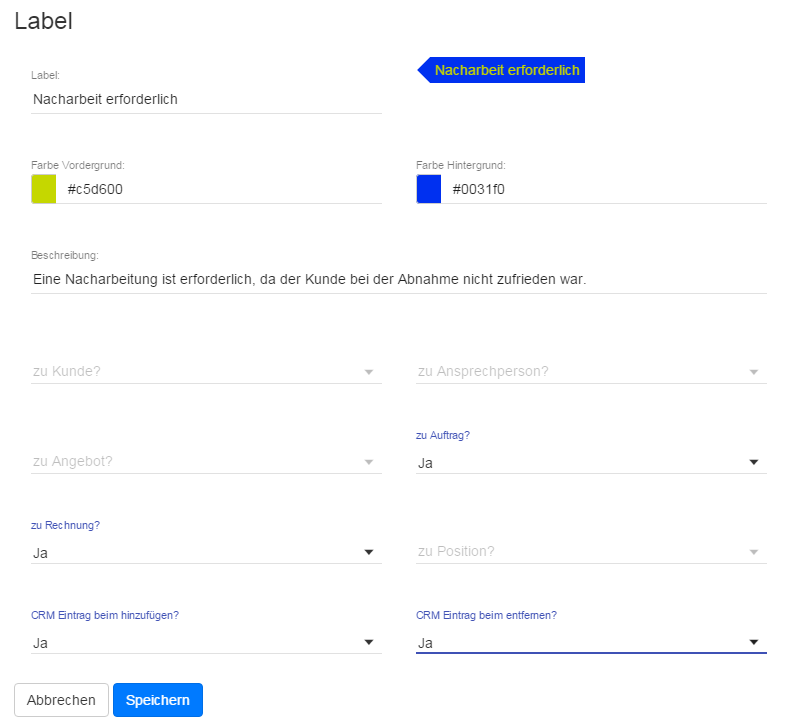Click the 'Label' page heading
The image size is (797, 720).
pyautogui.click(x=43, y=21)
